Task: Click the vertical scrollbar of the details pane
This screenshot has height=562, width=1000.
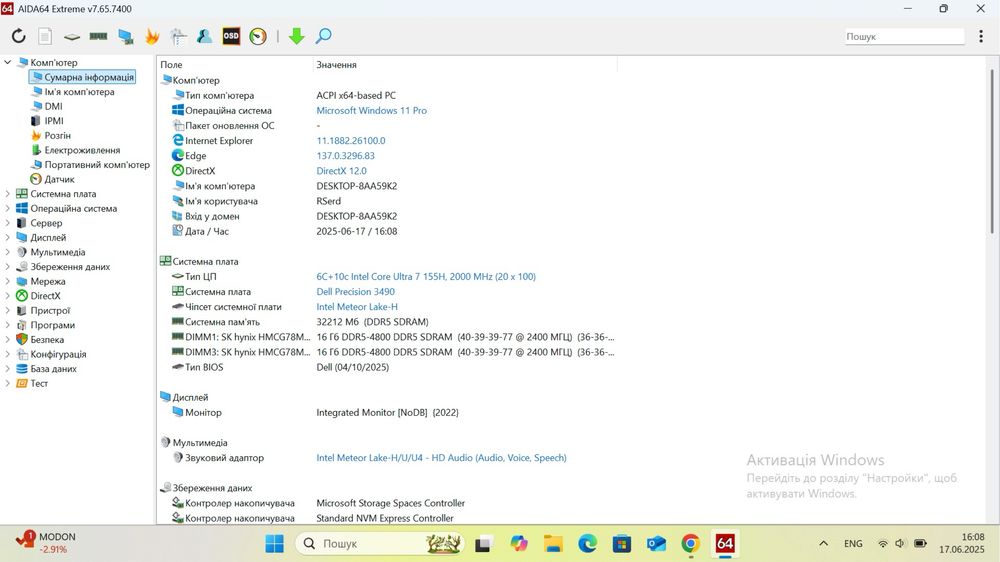Action: [x=992, y=151]
